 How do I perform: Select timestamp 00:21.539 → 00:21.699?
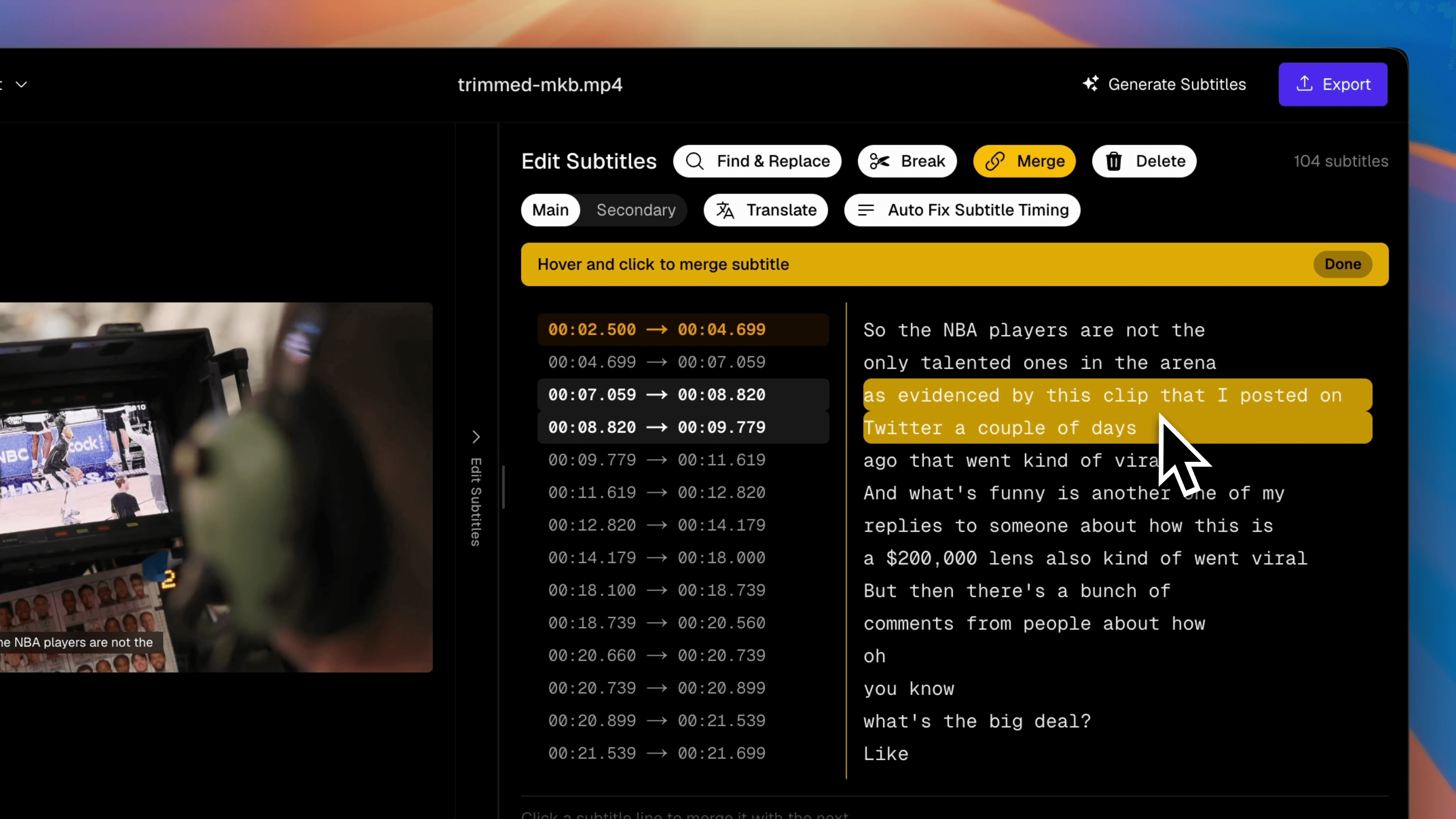point(683,753)
